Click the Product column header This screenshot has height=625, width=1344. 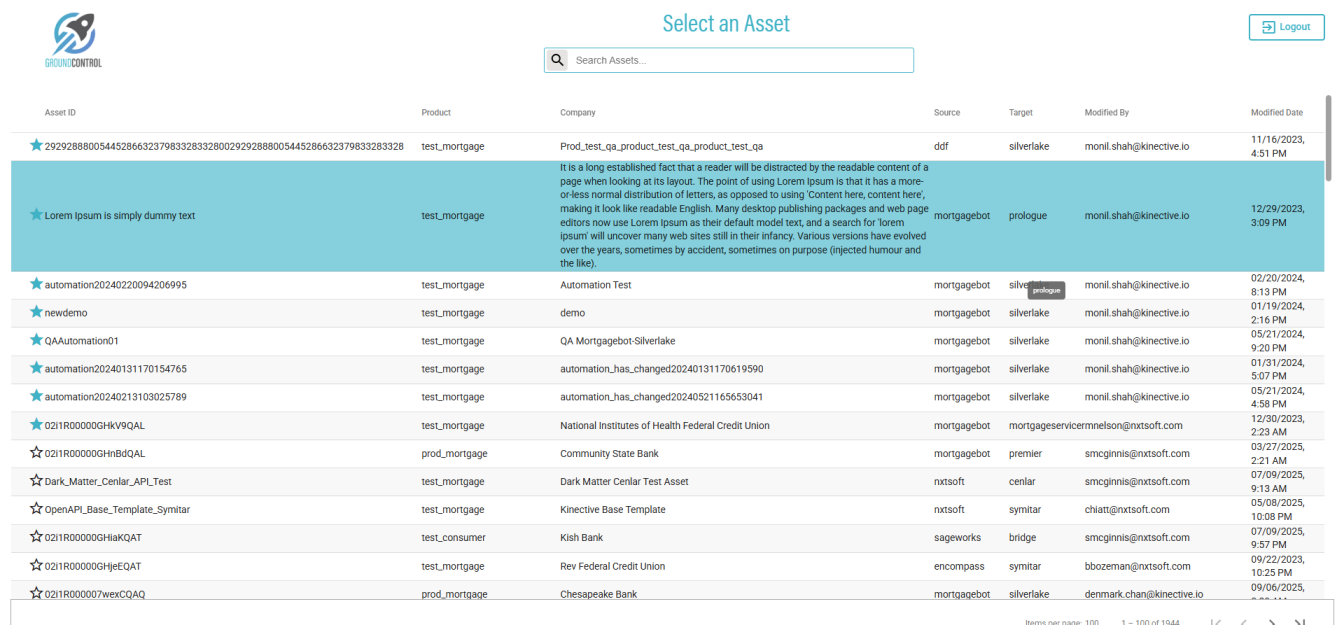[x=436, y=113]
